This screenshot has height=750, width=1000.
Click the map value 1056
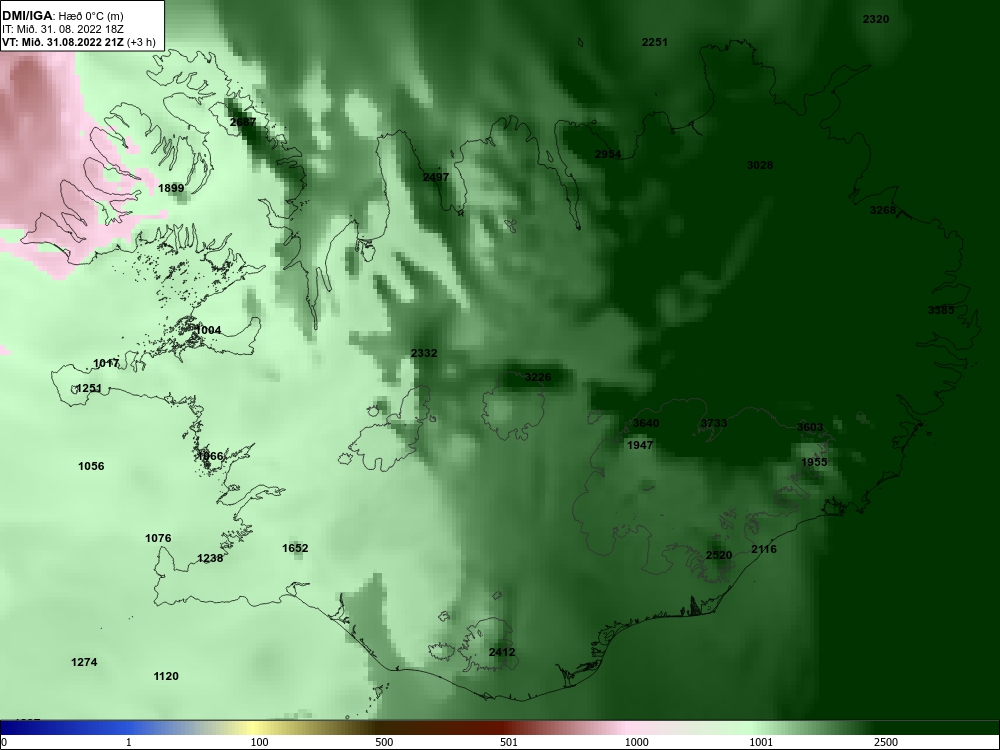pyautogui.click(x=91, y=466)
